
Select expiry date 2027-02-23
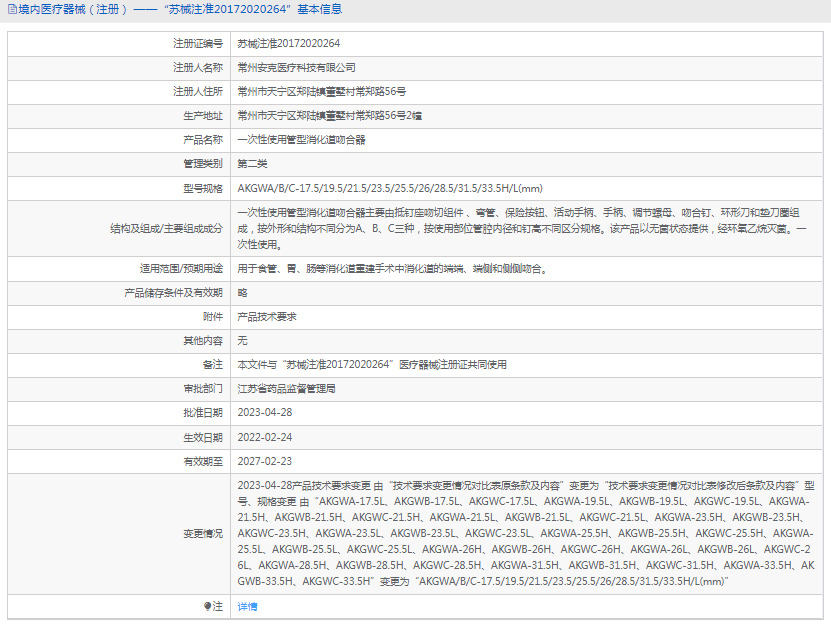tap(264, 461)
